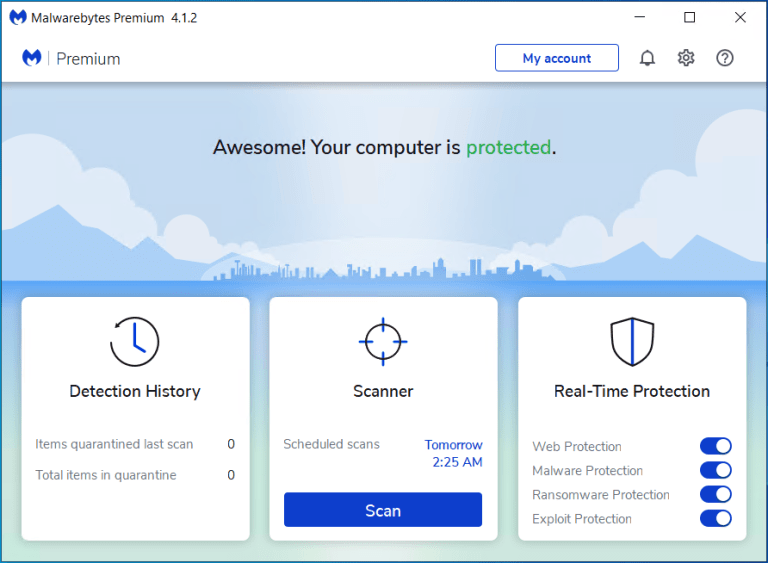
Task: Open the help question mark icon
Action: coord(724,58)
